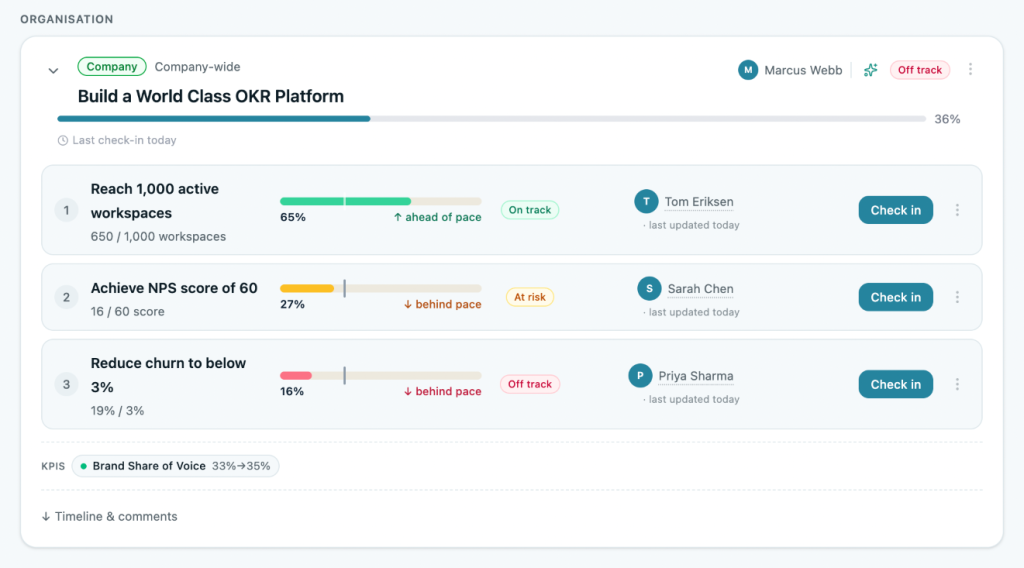Click the objective's Off track status badge
The image size is (1024, 568).
coord(920,70)
